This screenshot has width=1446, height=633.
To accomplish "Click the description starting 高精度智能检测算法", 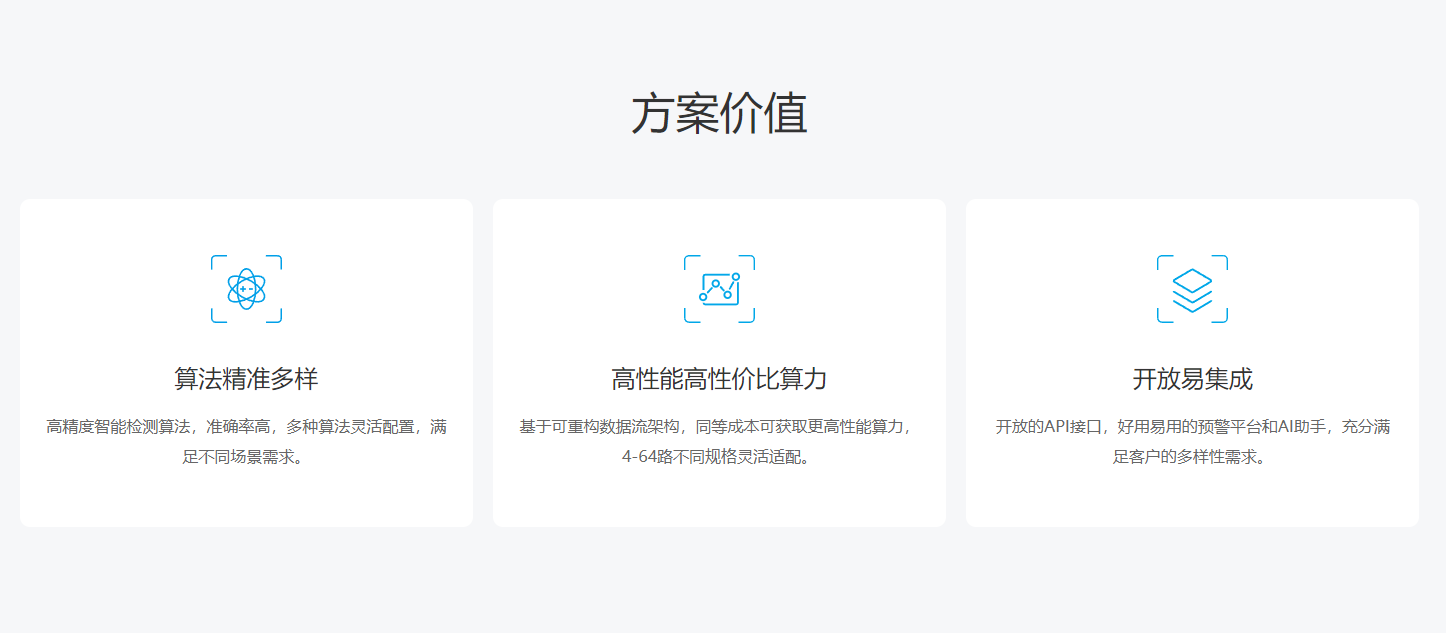I will coord(246,442).
